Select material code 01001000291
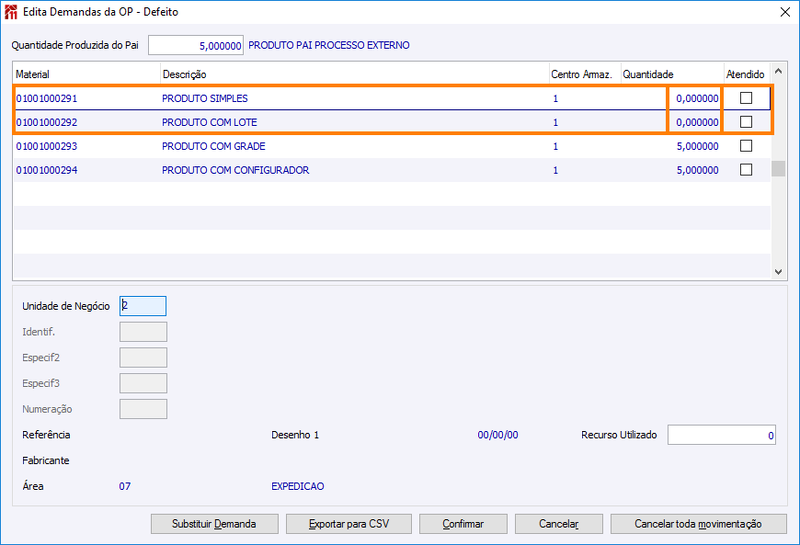The height and width of the screenshot is (545, 800). pyautogui.click(x=46, y=98)
